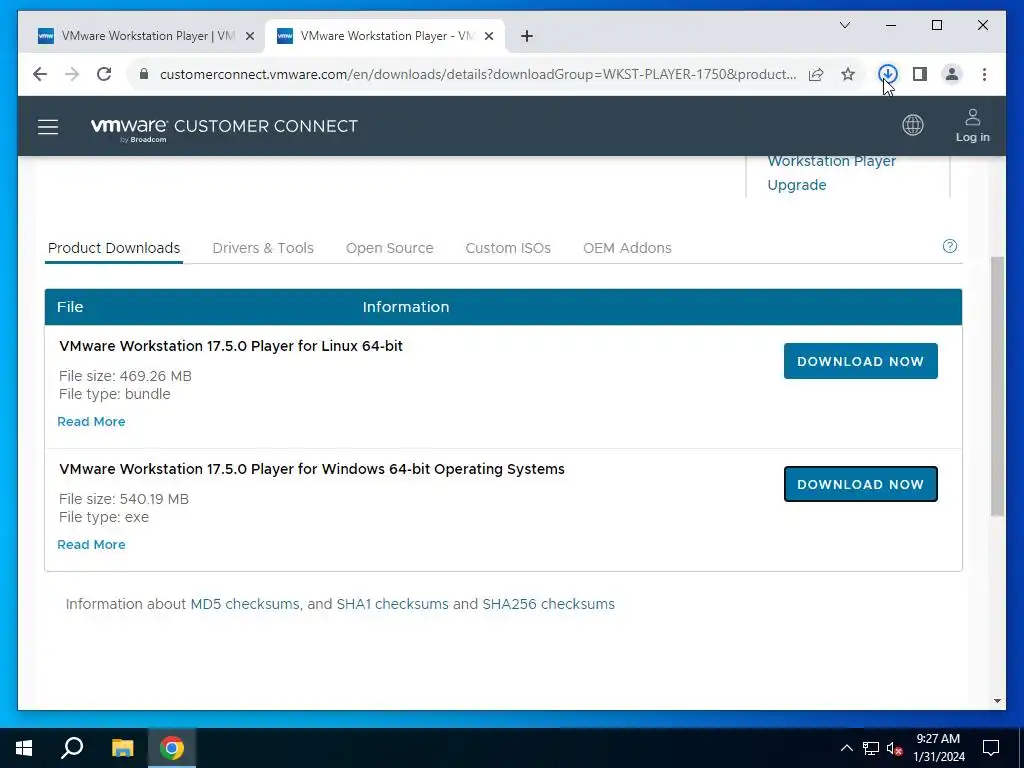1024x768 pixels.
Task: Open the SHA1 checksums link
Action: [x=392, y=604]
